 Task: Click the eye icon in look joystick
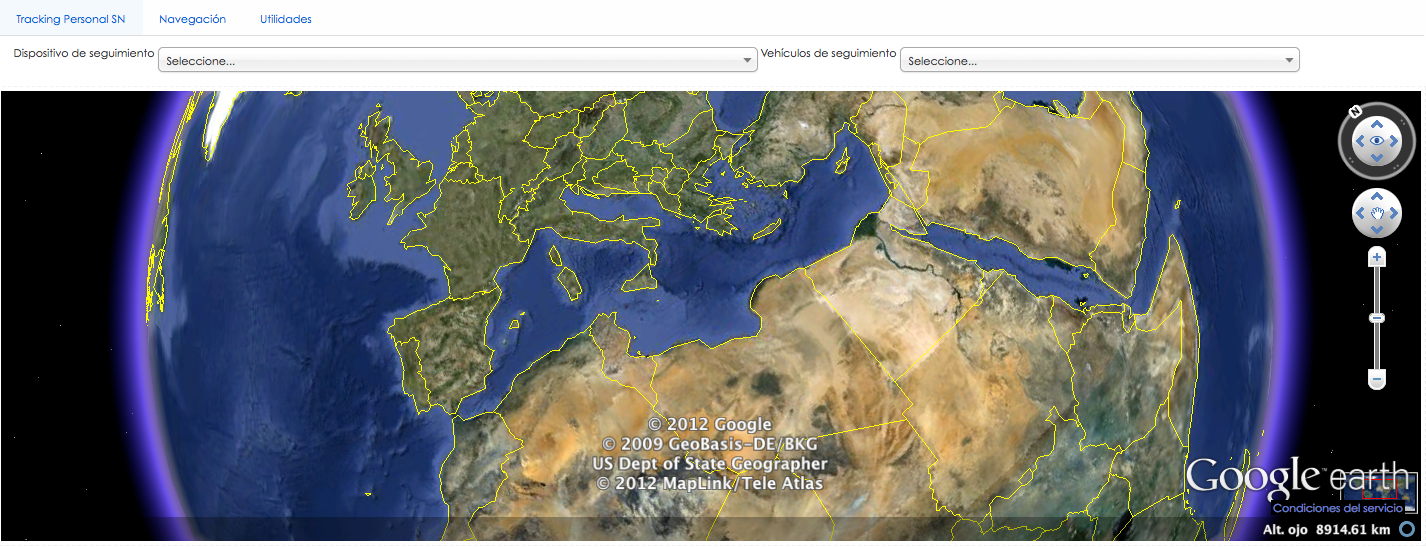[1377, 142]
